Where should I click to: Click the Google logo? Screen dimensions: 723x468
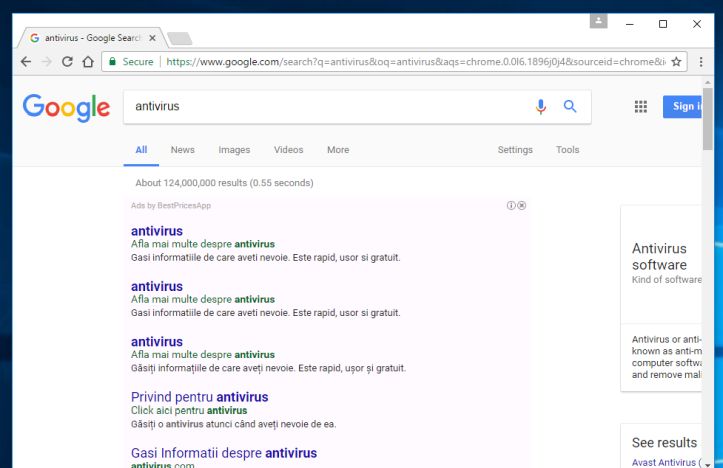coord(66,107)
